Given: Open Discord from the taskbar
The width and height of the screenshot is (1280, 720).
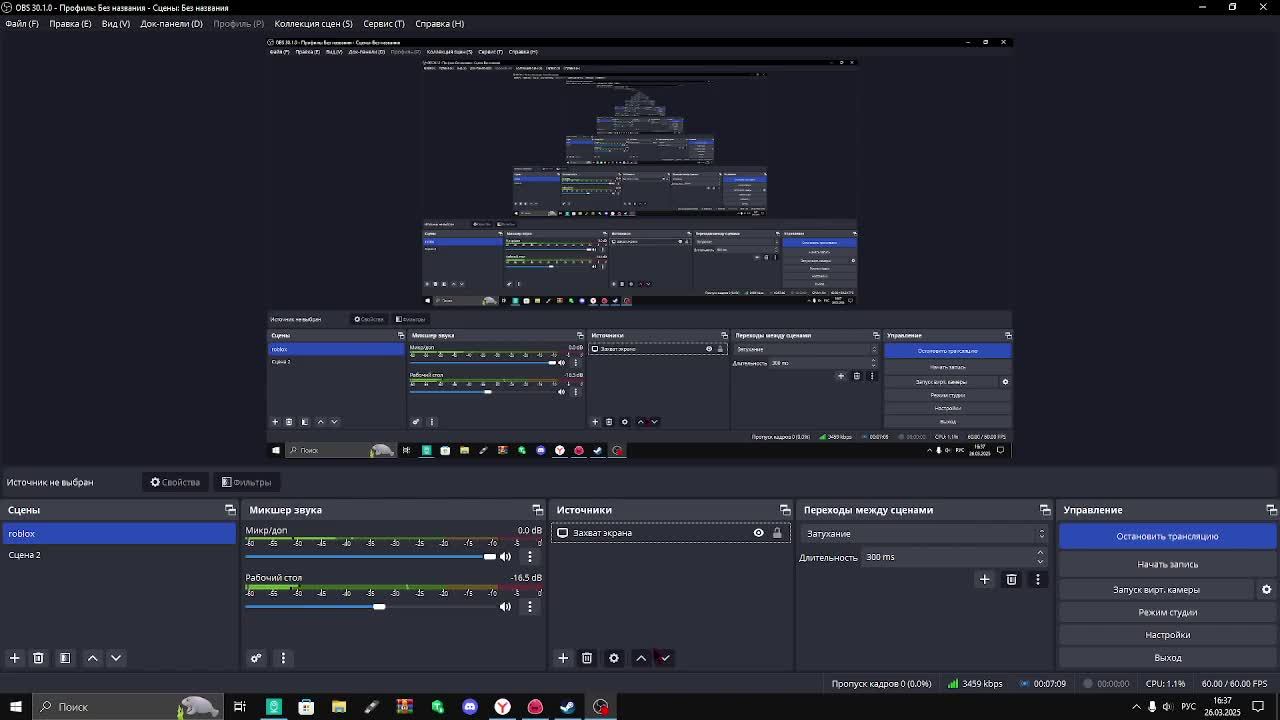Looking at the screenshot, I should (x=470, y=707).
